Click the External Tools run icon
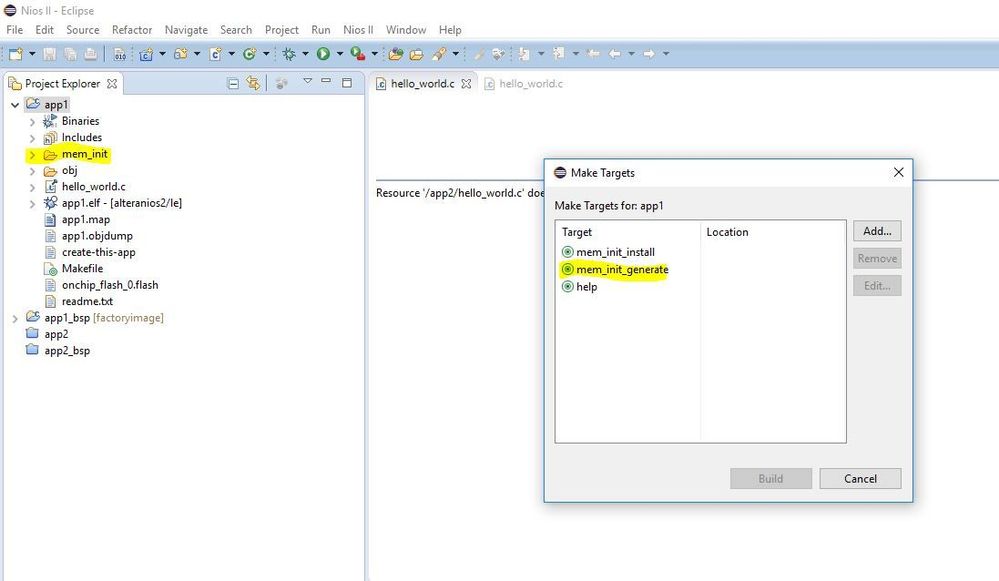Viewport: 999px width, 581px height. pyautogui.click(x=358, y=54)
